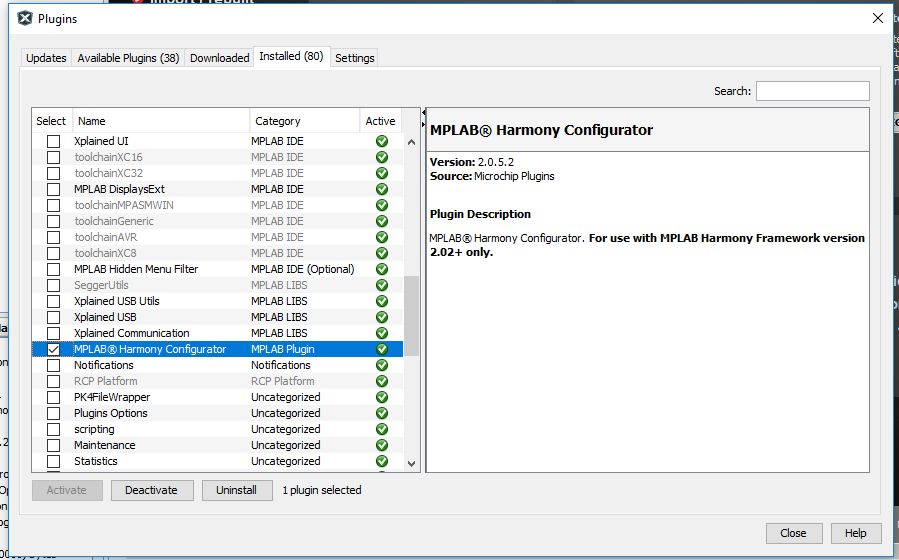Click the scroll up arrow of plugin list

point(411,142)
